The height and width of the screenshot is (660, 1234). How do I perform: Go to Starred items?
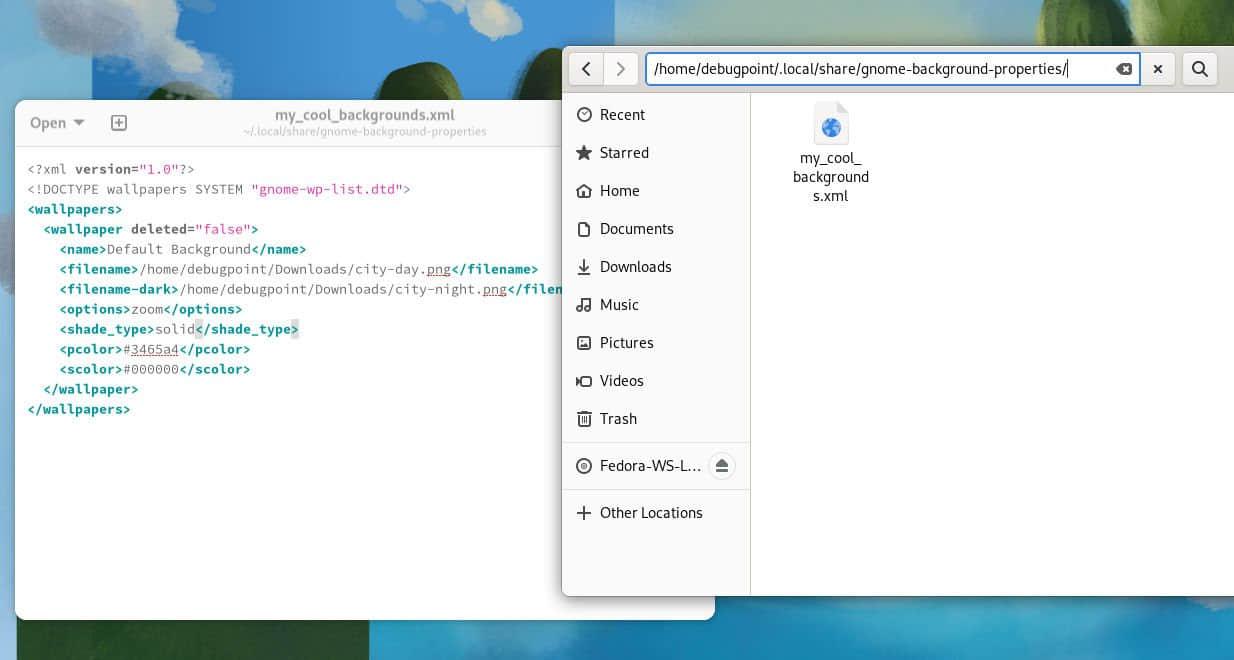point(624,153)
